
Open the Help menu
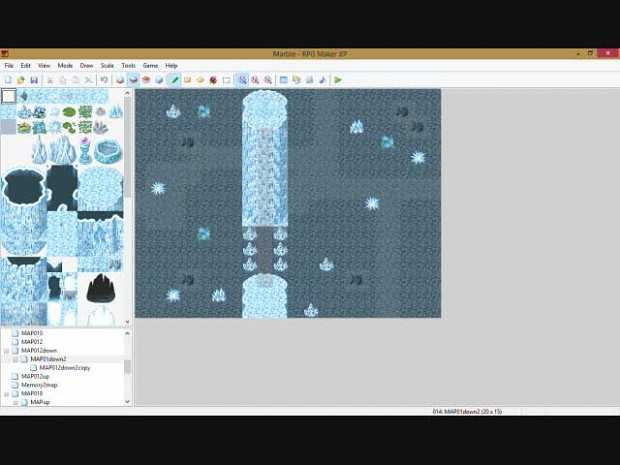pyautogui.click(x=171, y=66)
